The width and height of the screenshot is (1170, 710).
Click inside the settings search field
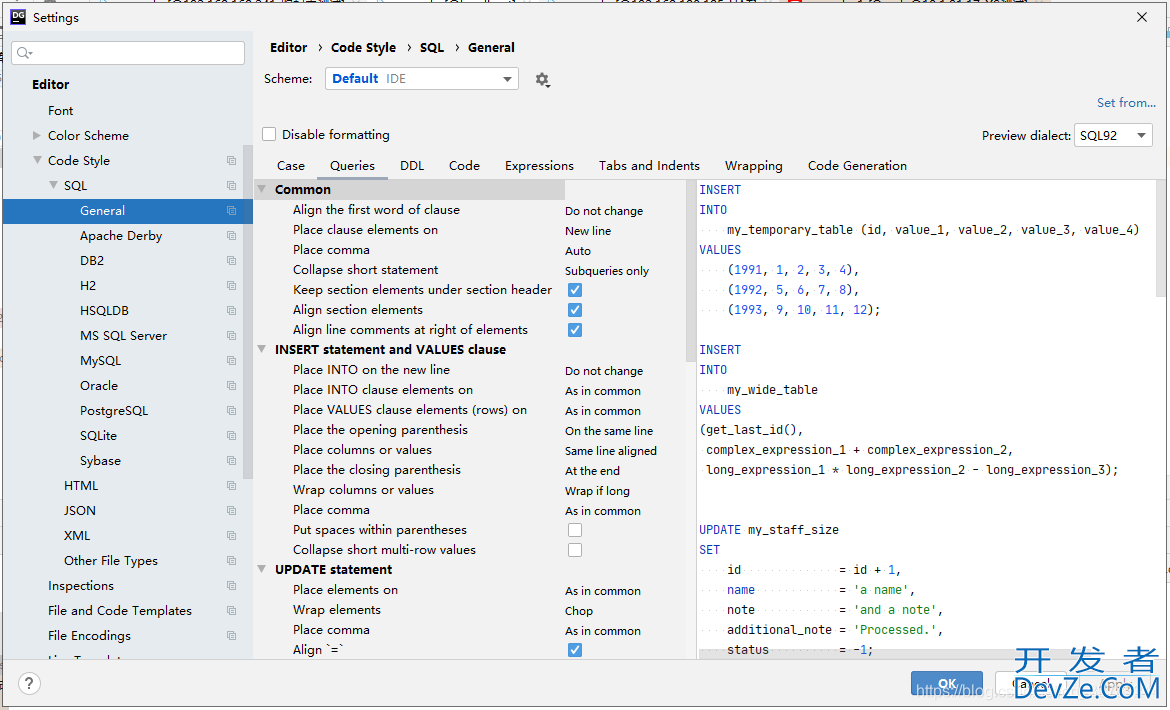128,53
